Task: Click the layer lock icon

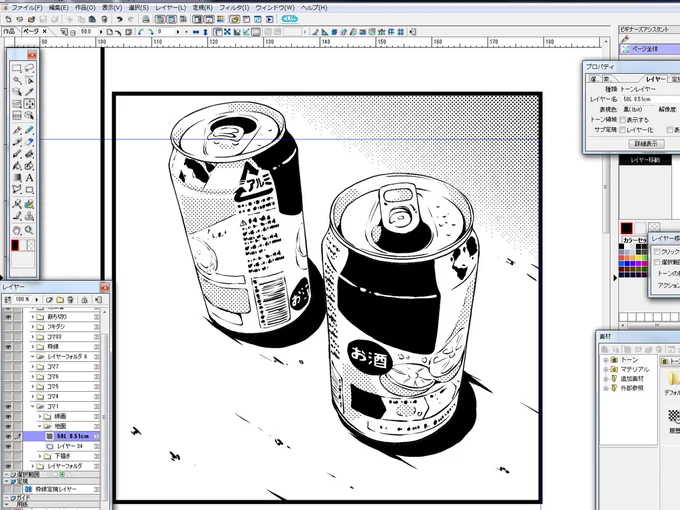Action: (x=85, y=300)
